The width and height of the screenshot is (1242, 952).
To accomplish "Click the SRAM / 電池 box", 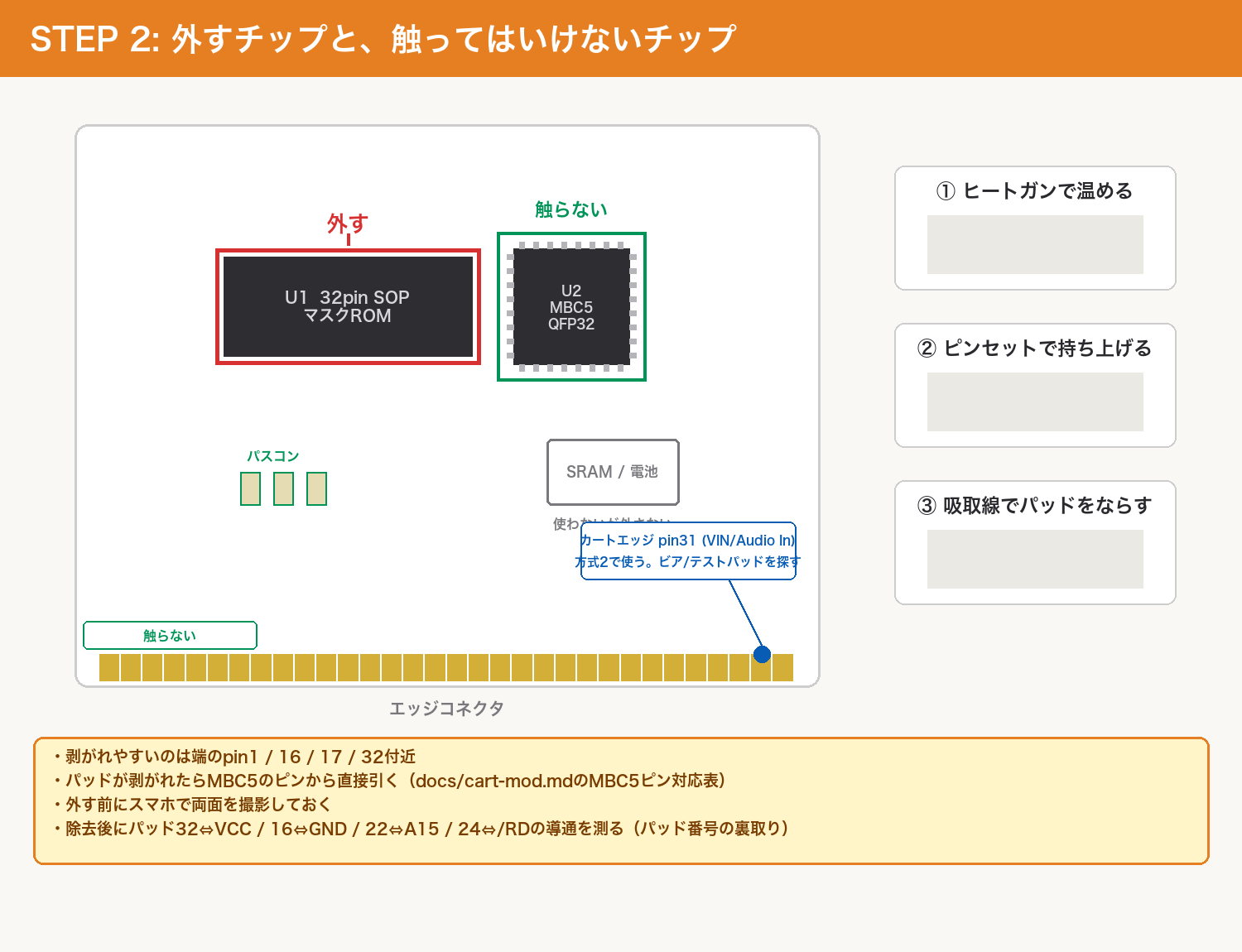I will pos(613,472).
